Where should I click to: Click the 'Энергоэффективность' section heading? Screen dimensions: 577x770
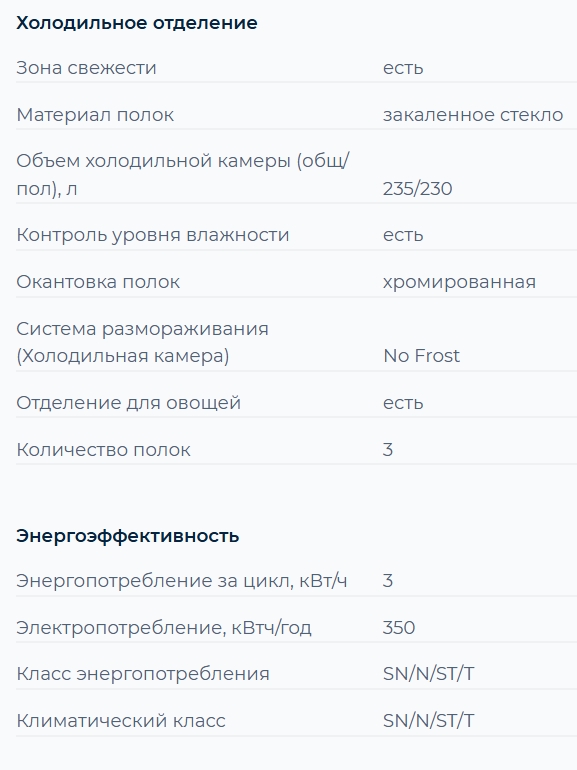pos(128,536)
